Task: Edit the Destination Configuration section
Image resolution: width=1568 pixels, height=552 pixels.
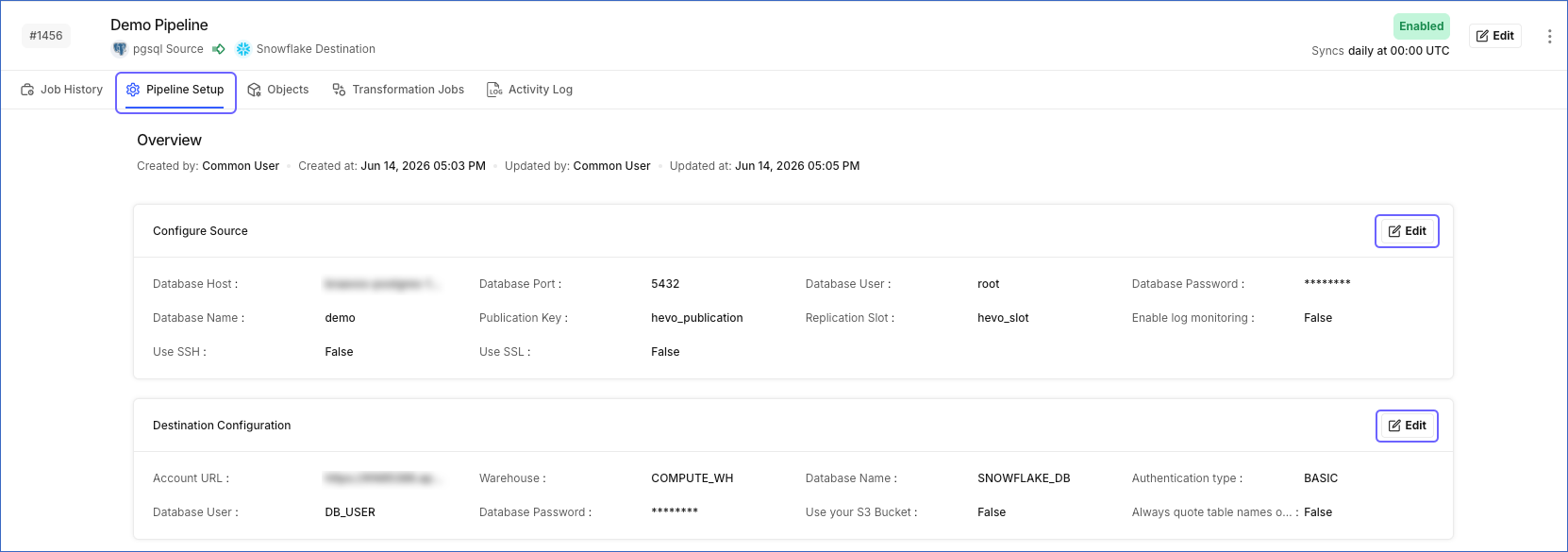Action: [1407, 426]
